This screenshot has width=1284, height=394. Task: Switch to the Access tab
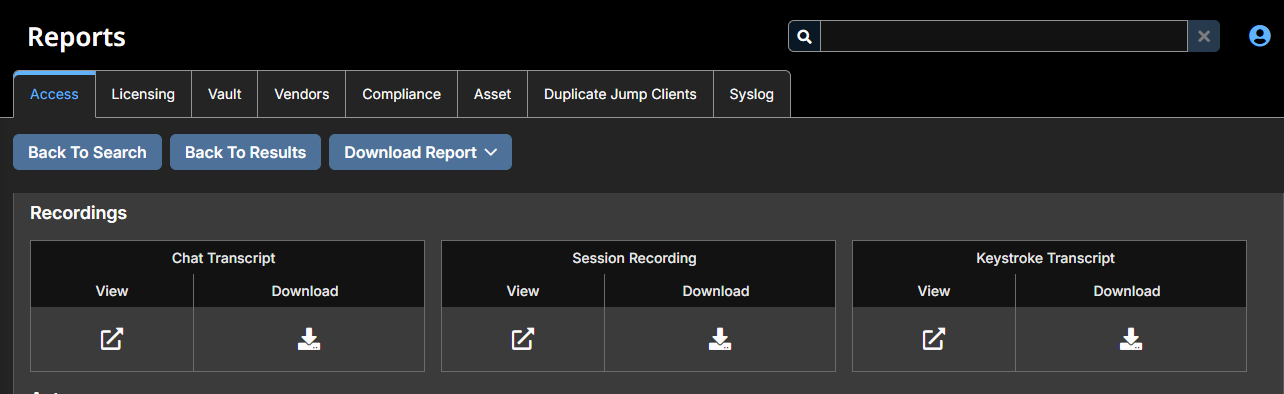54,94
